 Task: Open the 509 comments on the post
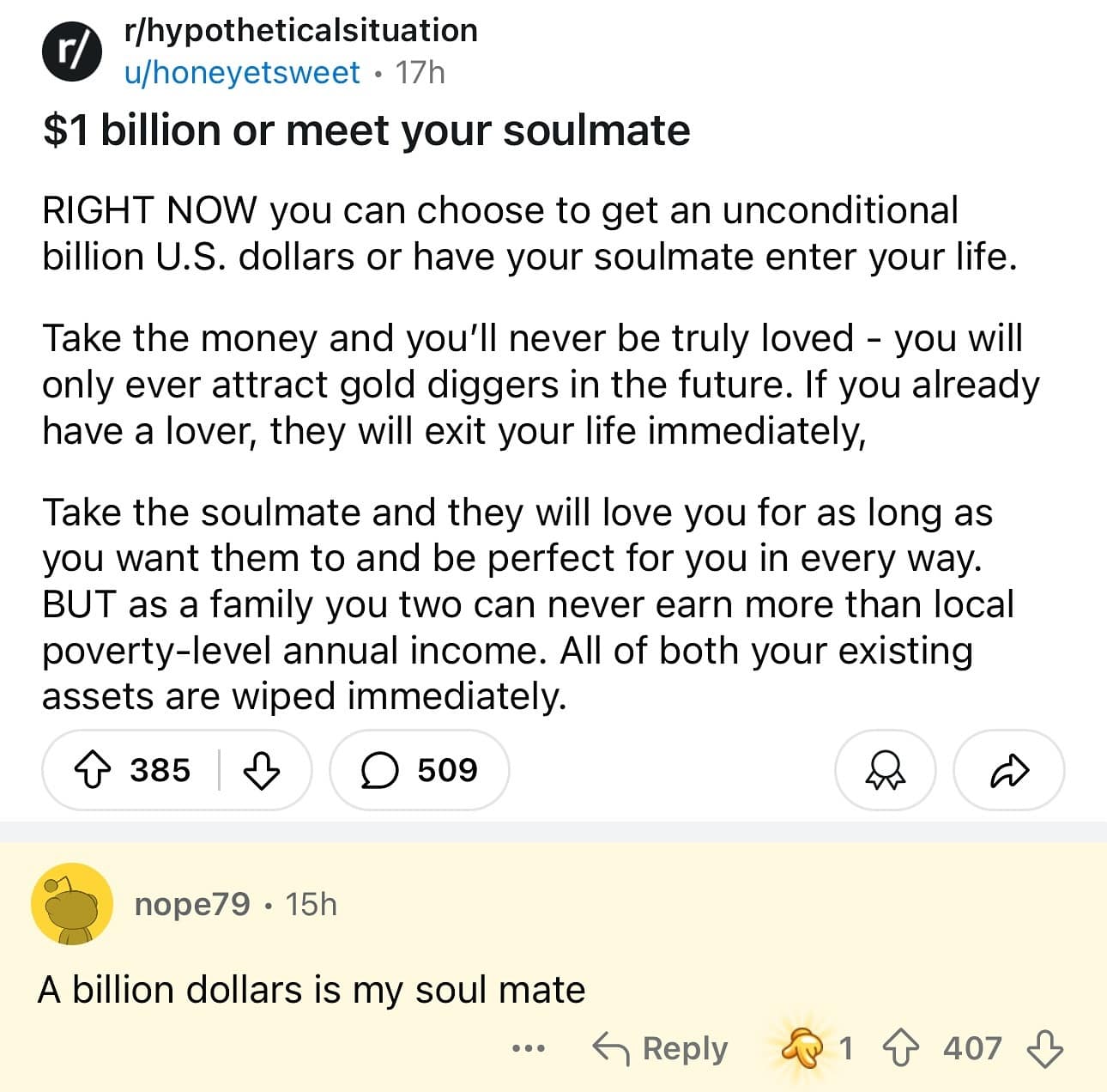coord(419,770)
